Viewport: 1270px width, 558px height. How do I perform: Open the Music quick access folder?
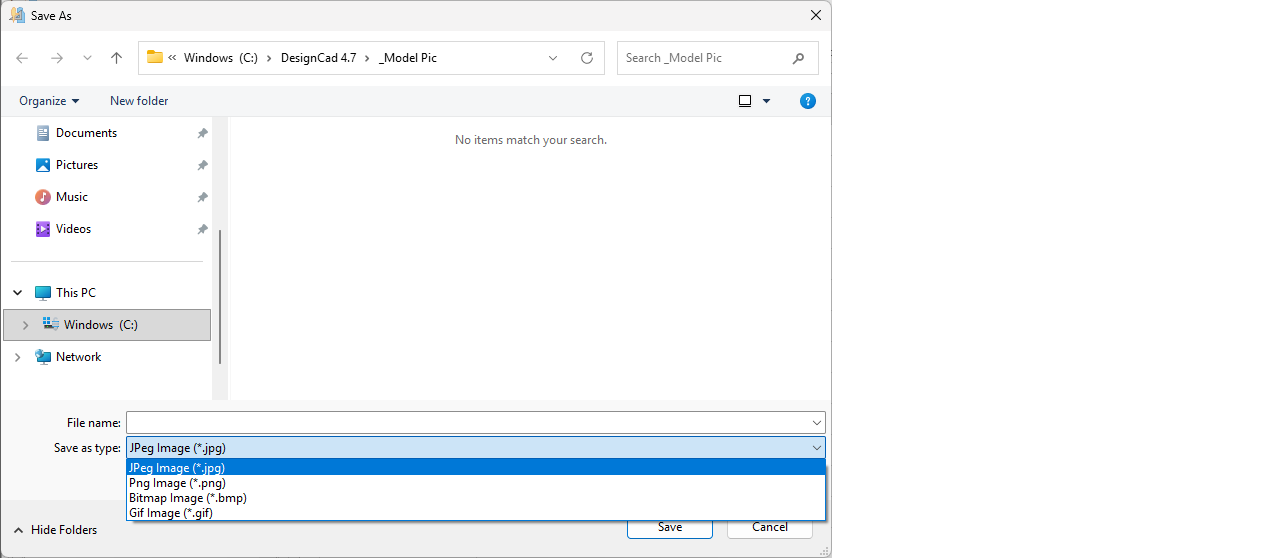tap(72, 197)
